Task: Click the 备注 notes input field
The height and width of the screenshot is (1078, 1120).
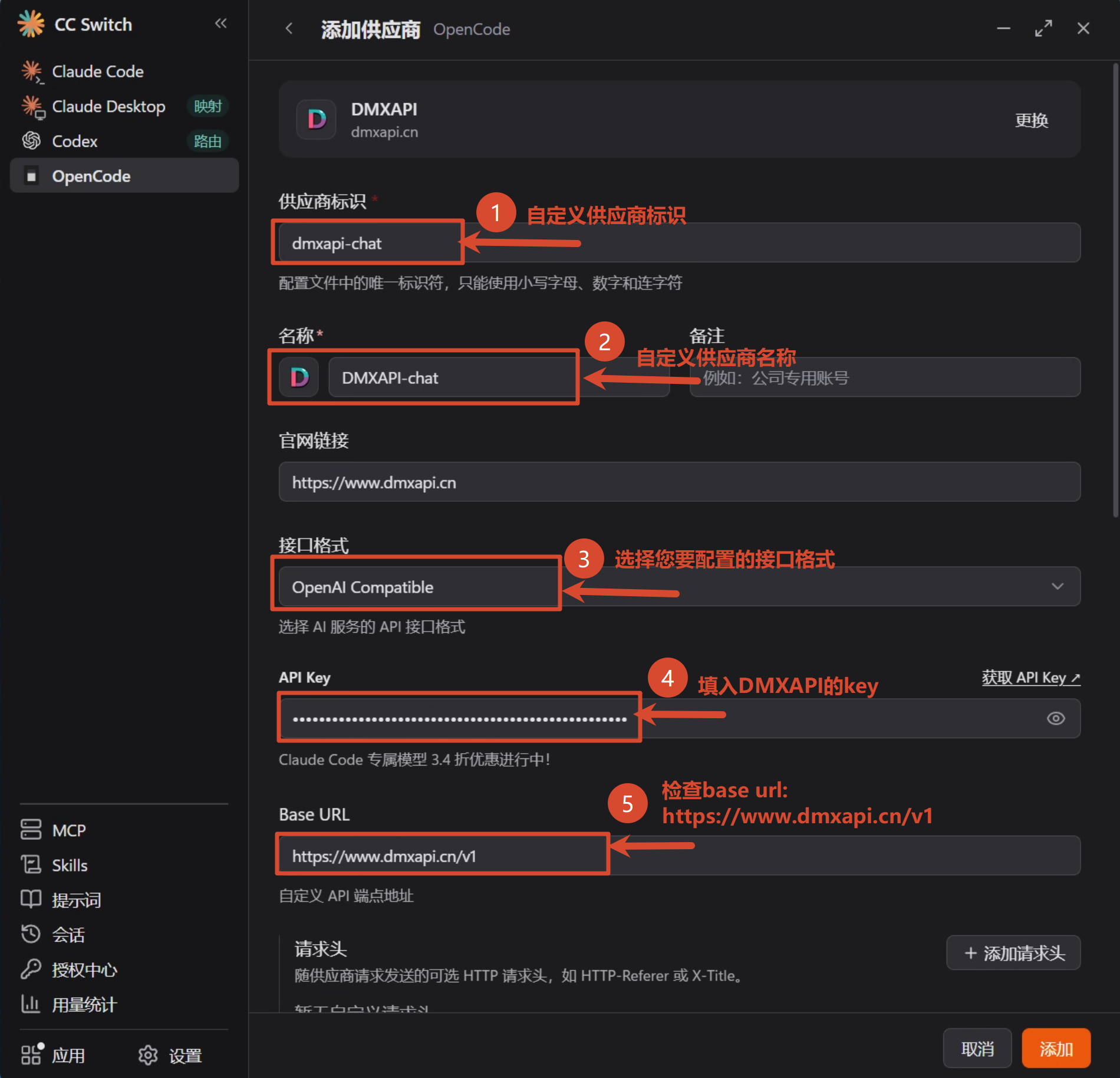Action: click(885, 377)
